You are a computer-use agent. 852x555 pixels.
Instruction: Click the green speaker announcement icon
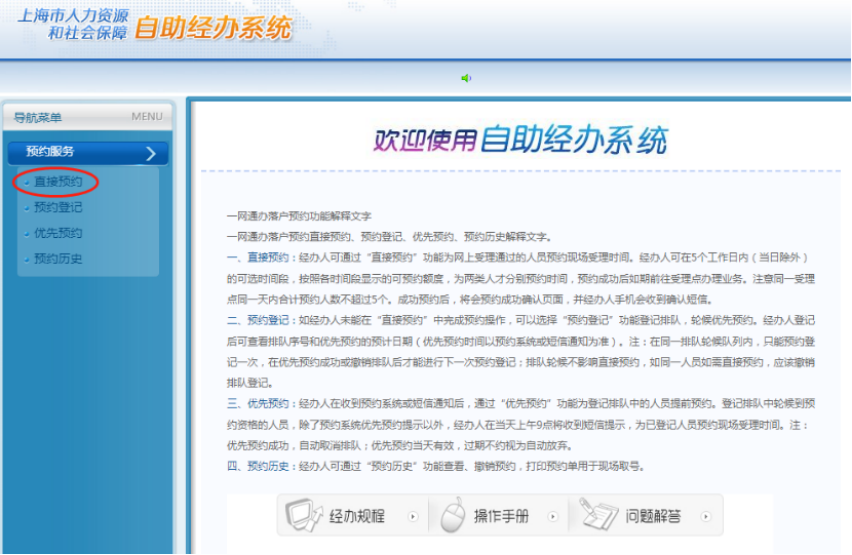466,78
